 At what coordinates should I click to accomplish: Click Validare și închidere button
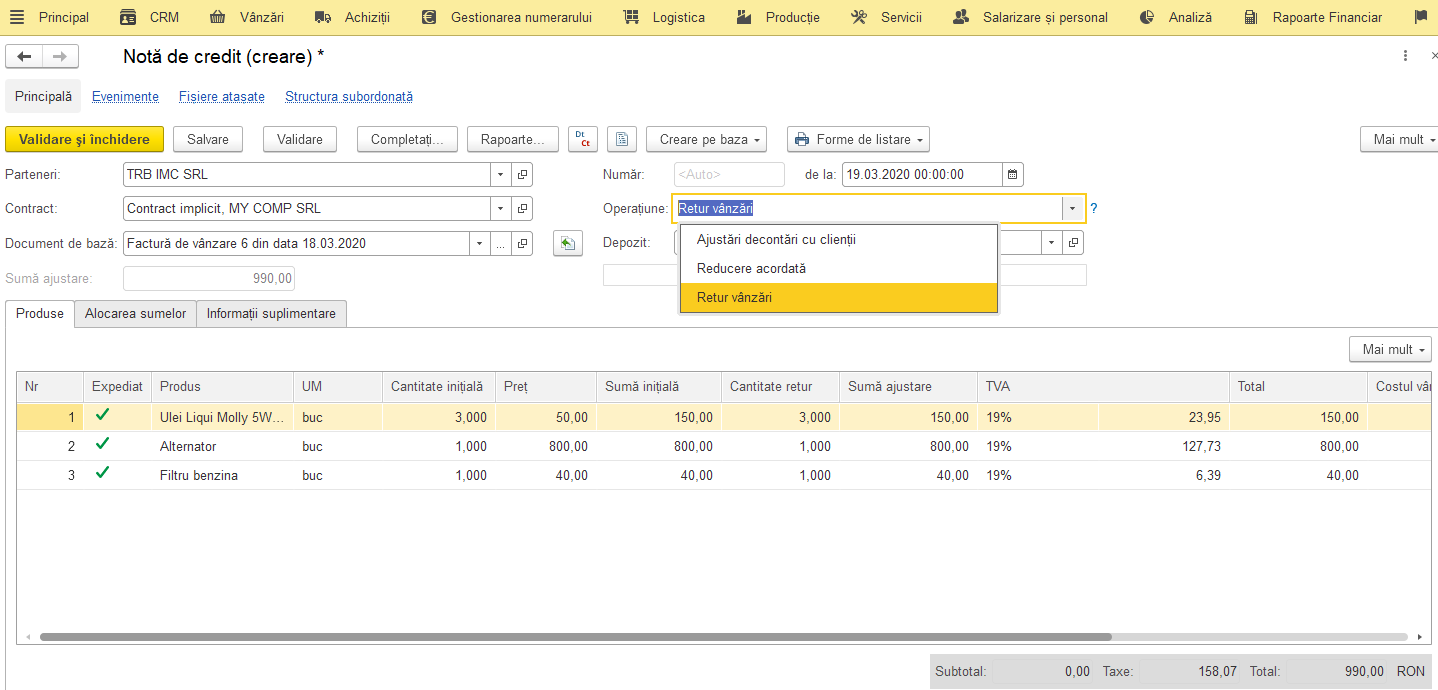tap(84, 139)
